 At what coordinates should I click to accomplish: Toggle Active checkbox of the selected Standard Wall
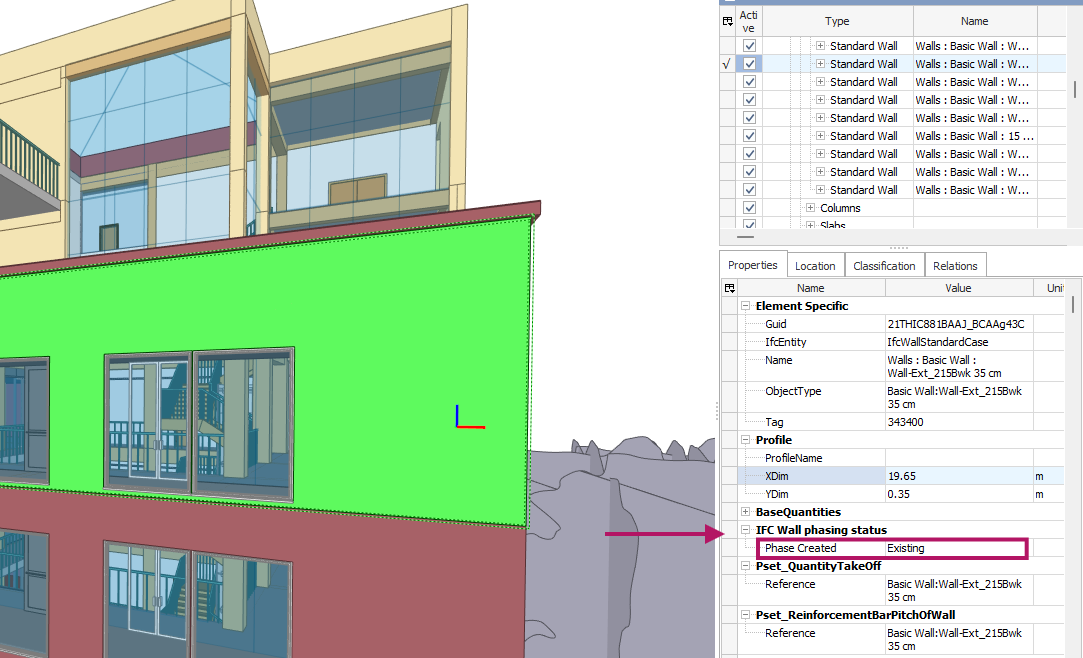click(749, 64)
